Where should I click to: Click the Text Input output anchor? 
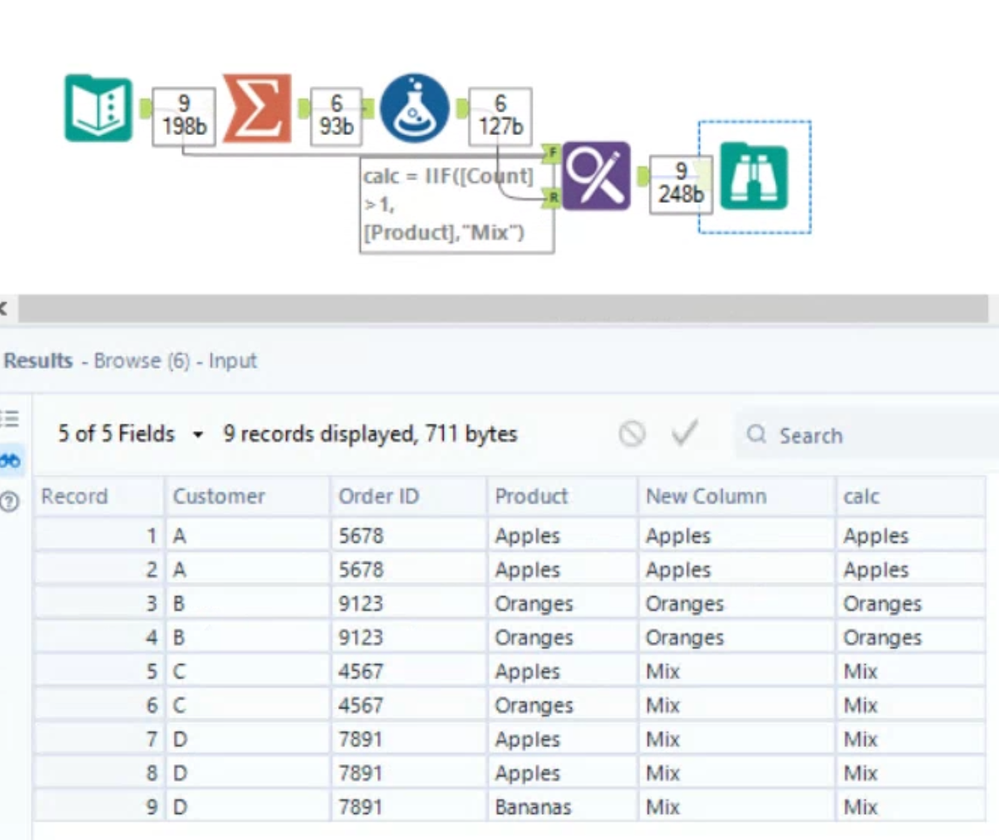point(145,108)
